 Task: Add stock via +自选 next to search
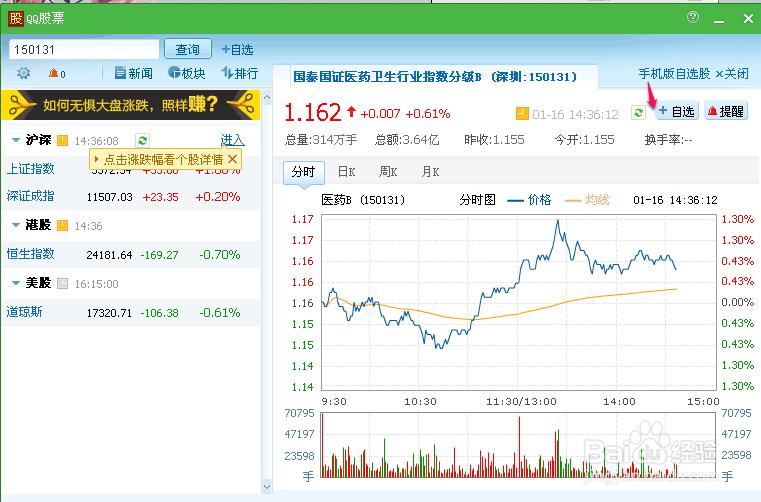pyautogui.click(x=237, y=50)
